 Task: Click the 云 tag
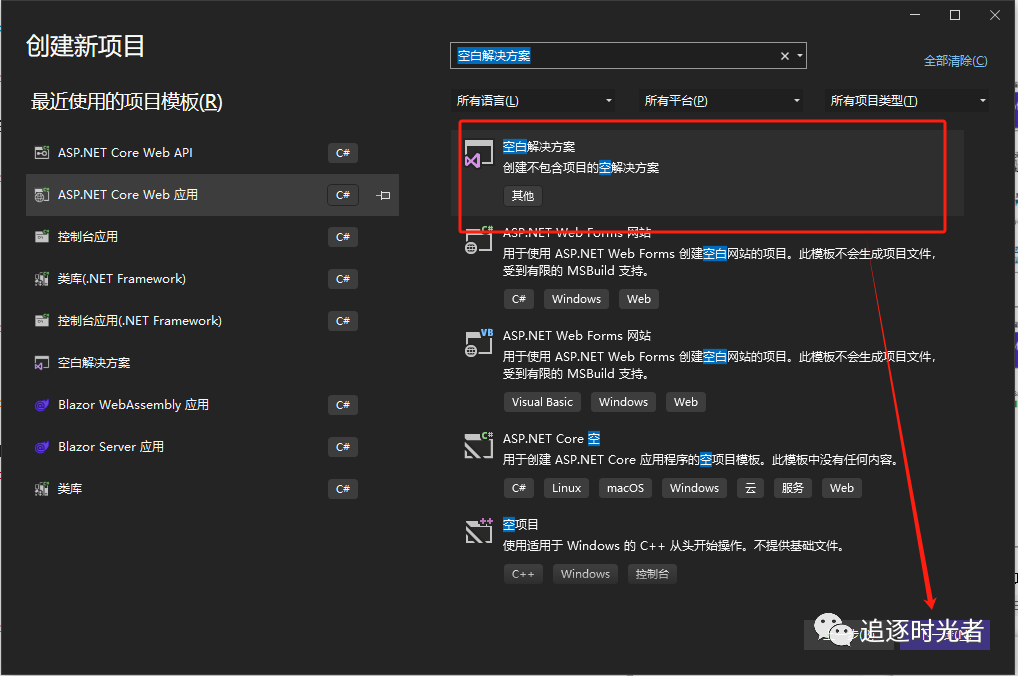(751, 488)
